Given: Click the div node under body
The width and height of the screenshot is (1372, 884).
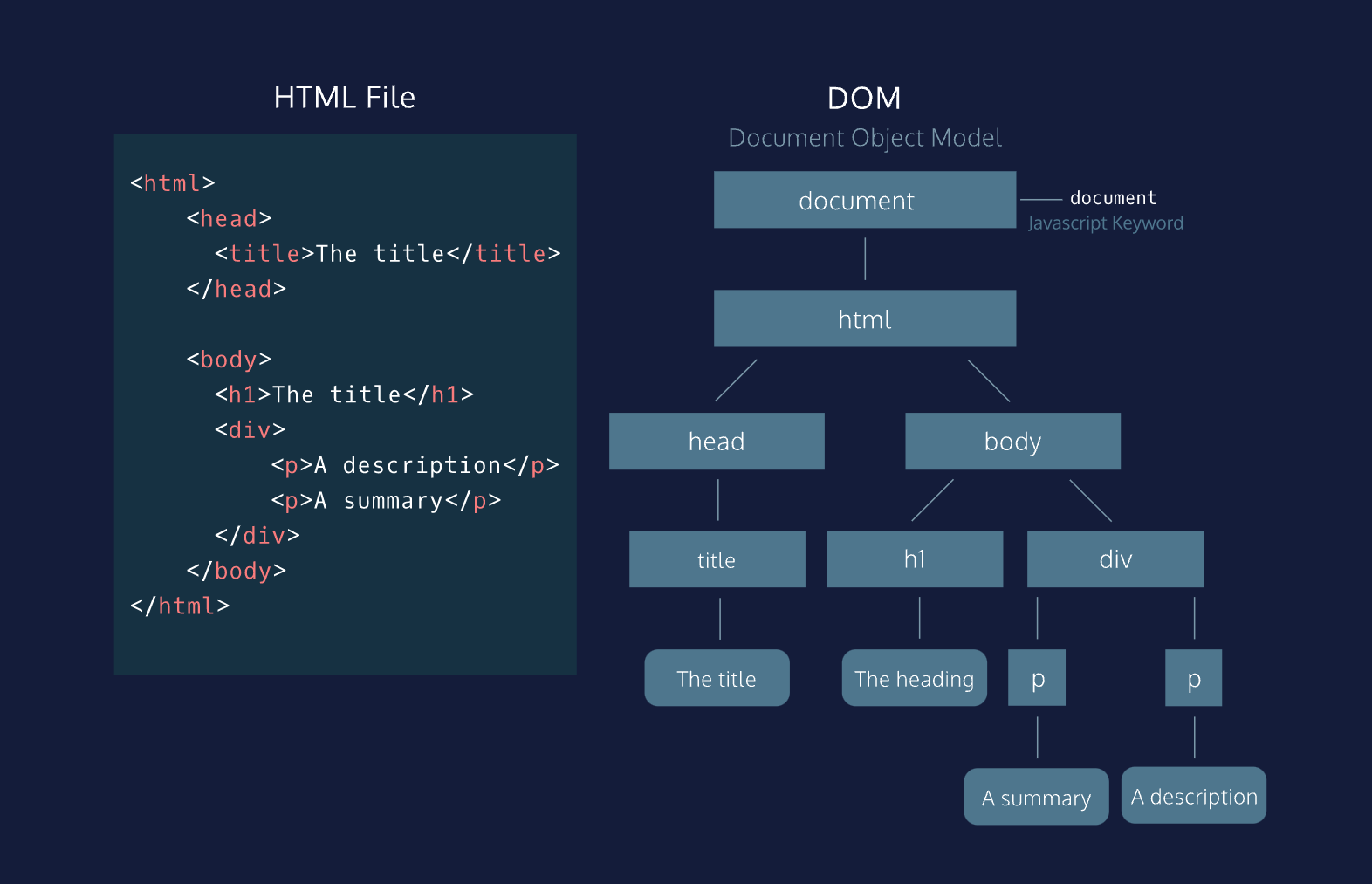Looking at the screenshot, I should [x=1115, y=559].
